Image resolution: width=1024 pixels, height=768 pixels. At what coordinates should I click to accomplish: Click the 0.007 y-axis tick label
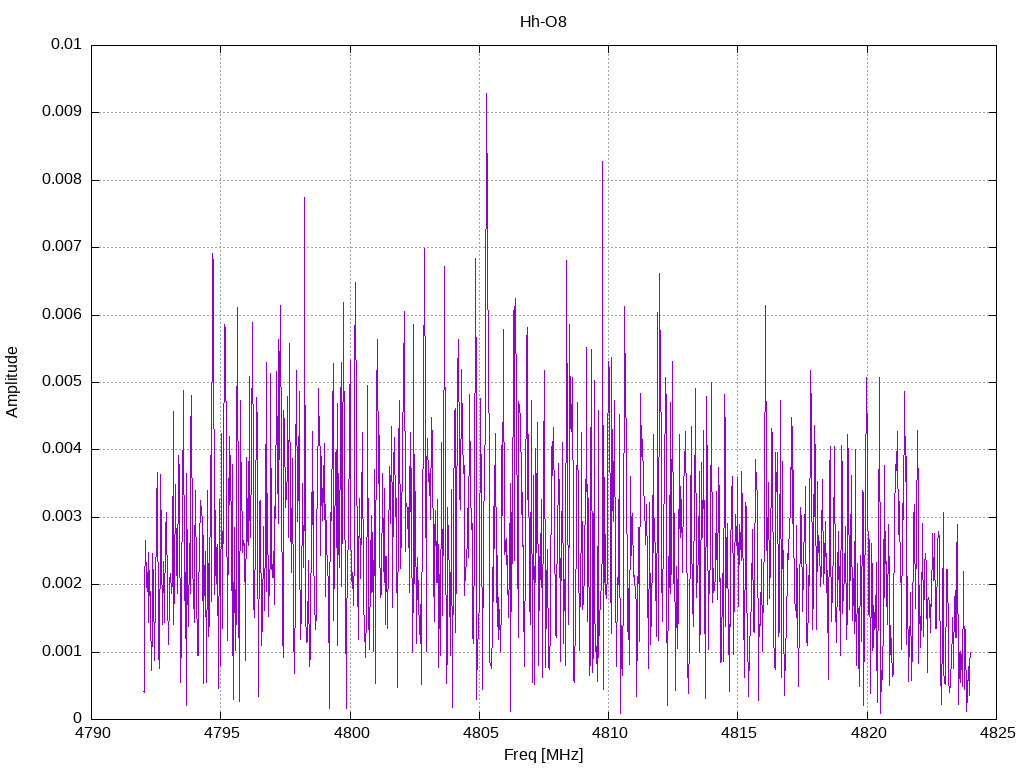pos(61,246)
